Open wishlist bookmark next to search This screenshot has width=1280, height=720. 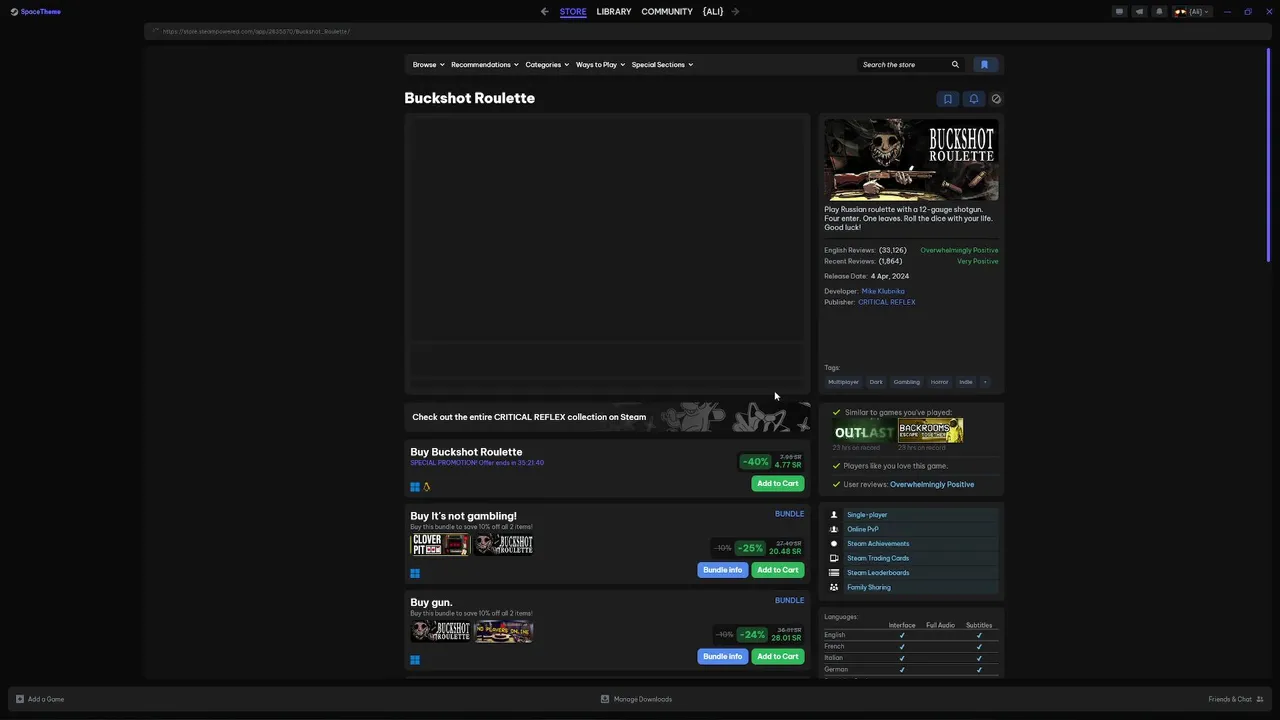(x=984, y=65)
